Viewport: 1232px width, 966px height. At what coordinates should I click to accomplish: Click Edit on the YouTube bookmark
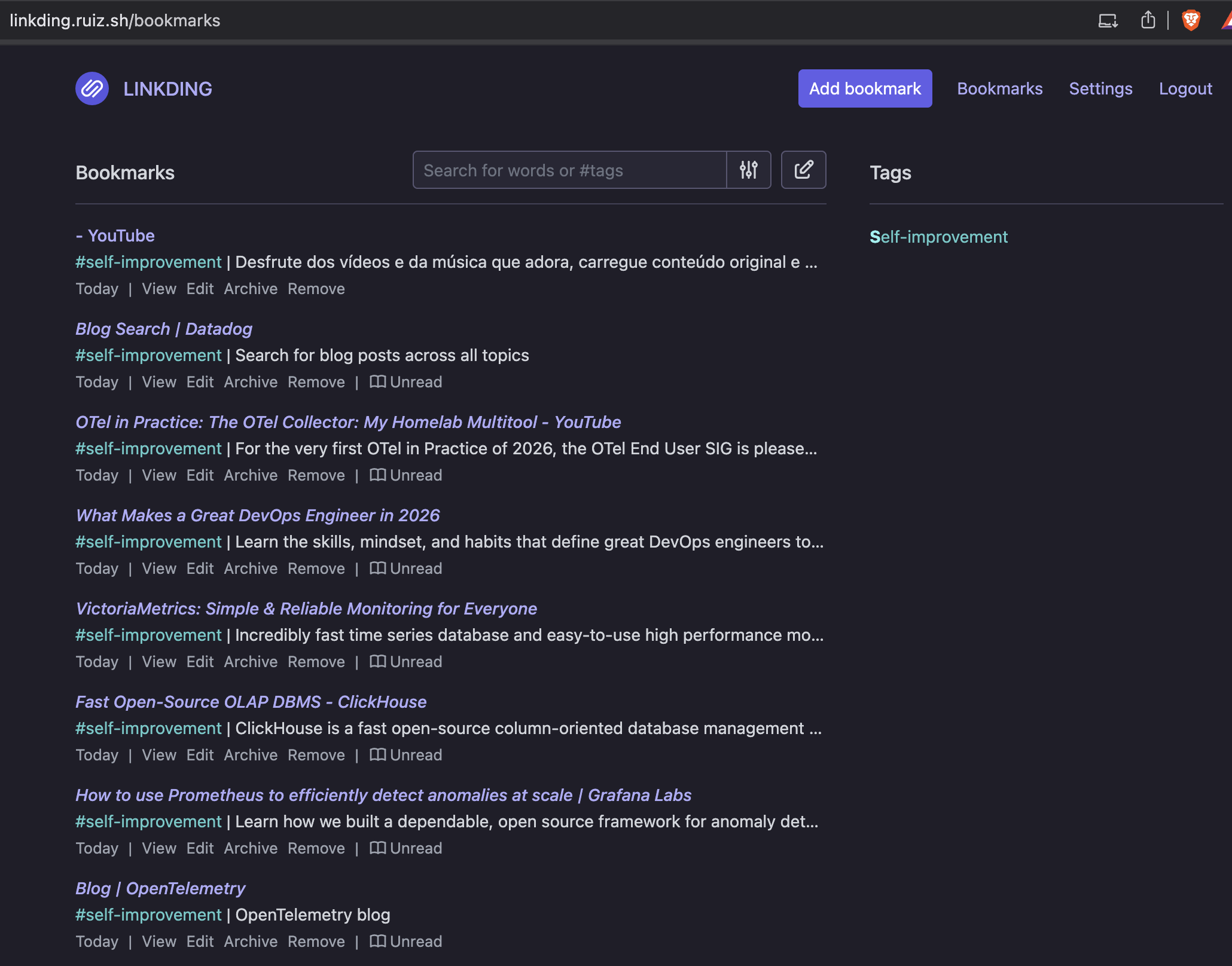(x=200, y=289)
